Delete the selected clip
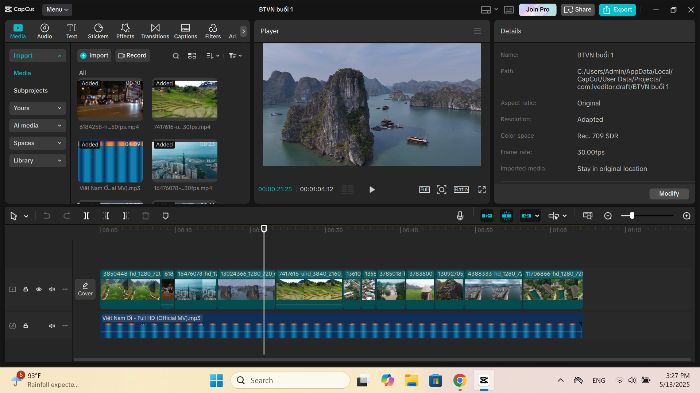700x393 pixels. coord(146,216)
